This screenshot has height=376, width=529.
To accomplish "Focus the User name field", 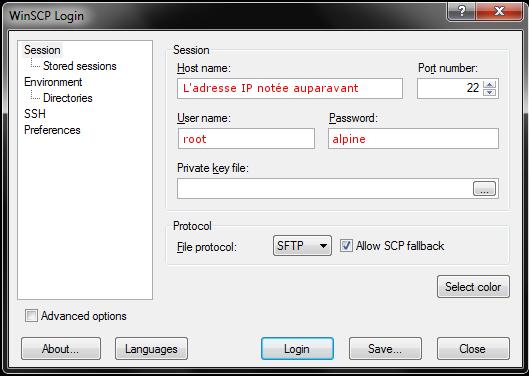I will [x=246, y=138].
